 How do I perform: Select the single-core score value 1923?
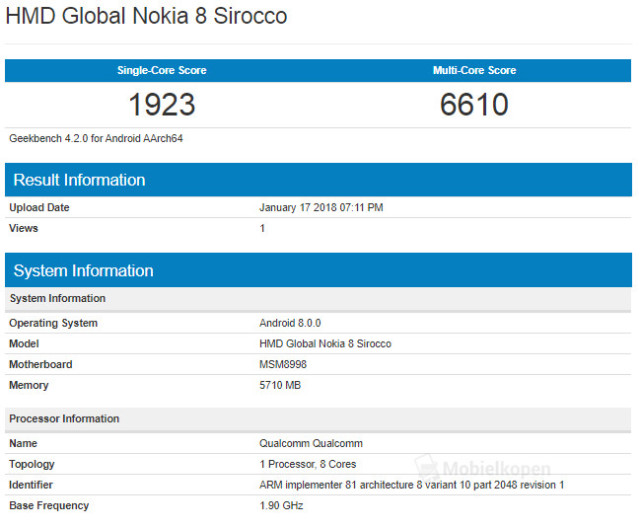(x=161, y=104)
